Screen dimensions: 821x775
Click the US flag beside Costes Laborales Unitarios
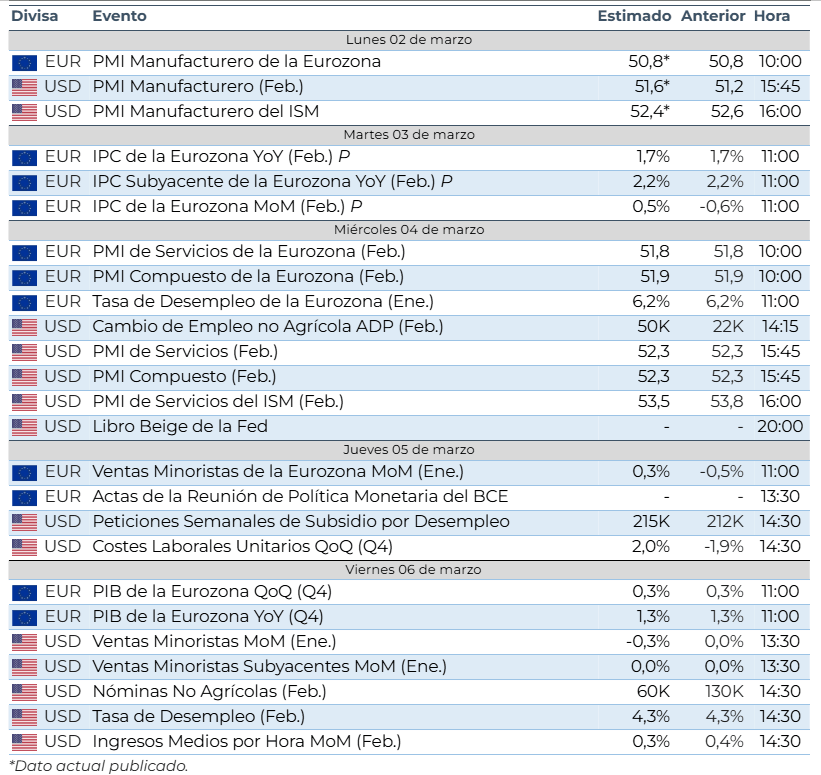click(x=25, y=547)
